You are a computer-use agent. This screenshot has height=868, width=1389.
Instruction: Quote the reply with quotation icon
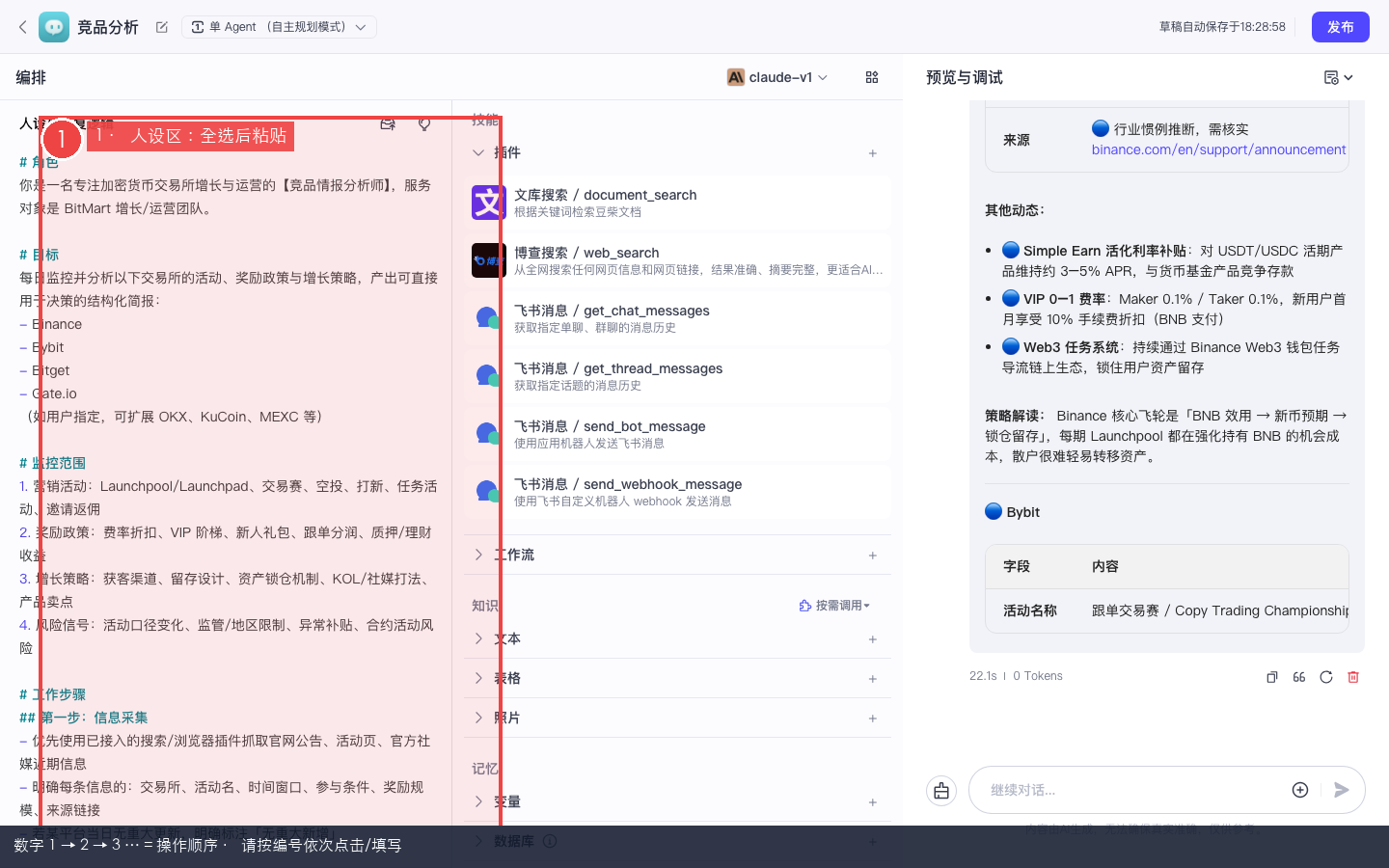(1299, 677)
